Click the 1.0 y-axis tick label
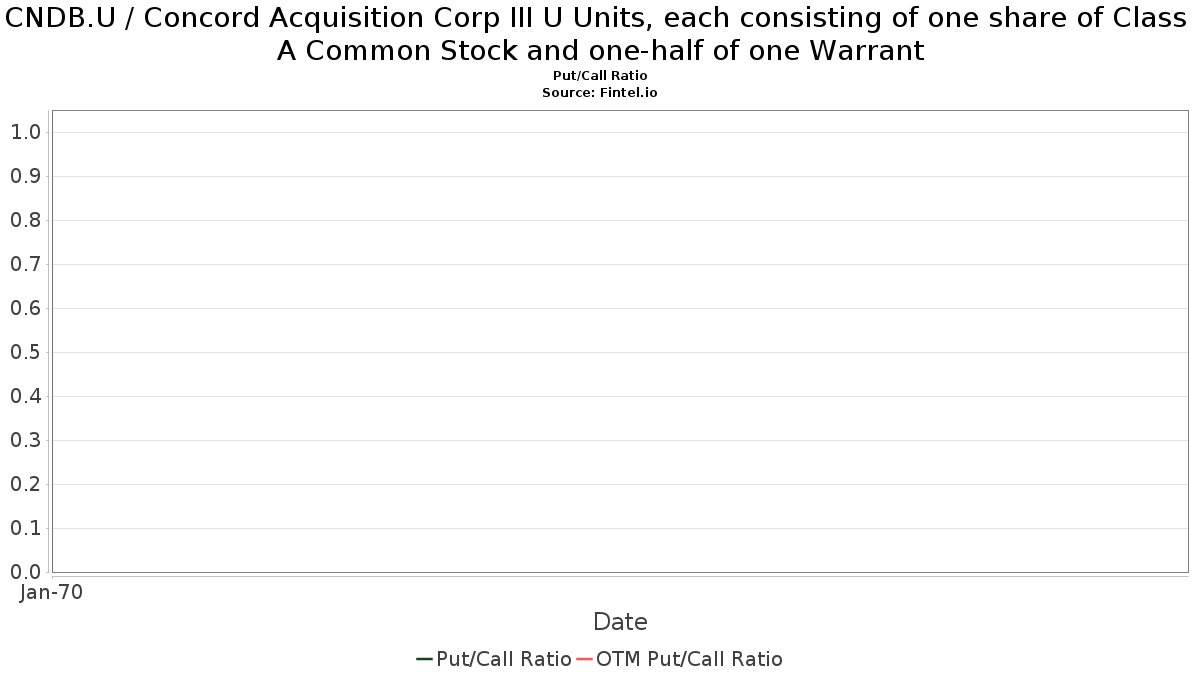The image size is (1200, 675). [x=25, y=132]
